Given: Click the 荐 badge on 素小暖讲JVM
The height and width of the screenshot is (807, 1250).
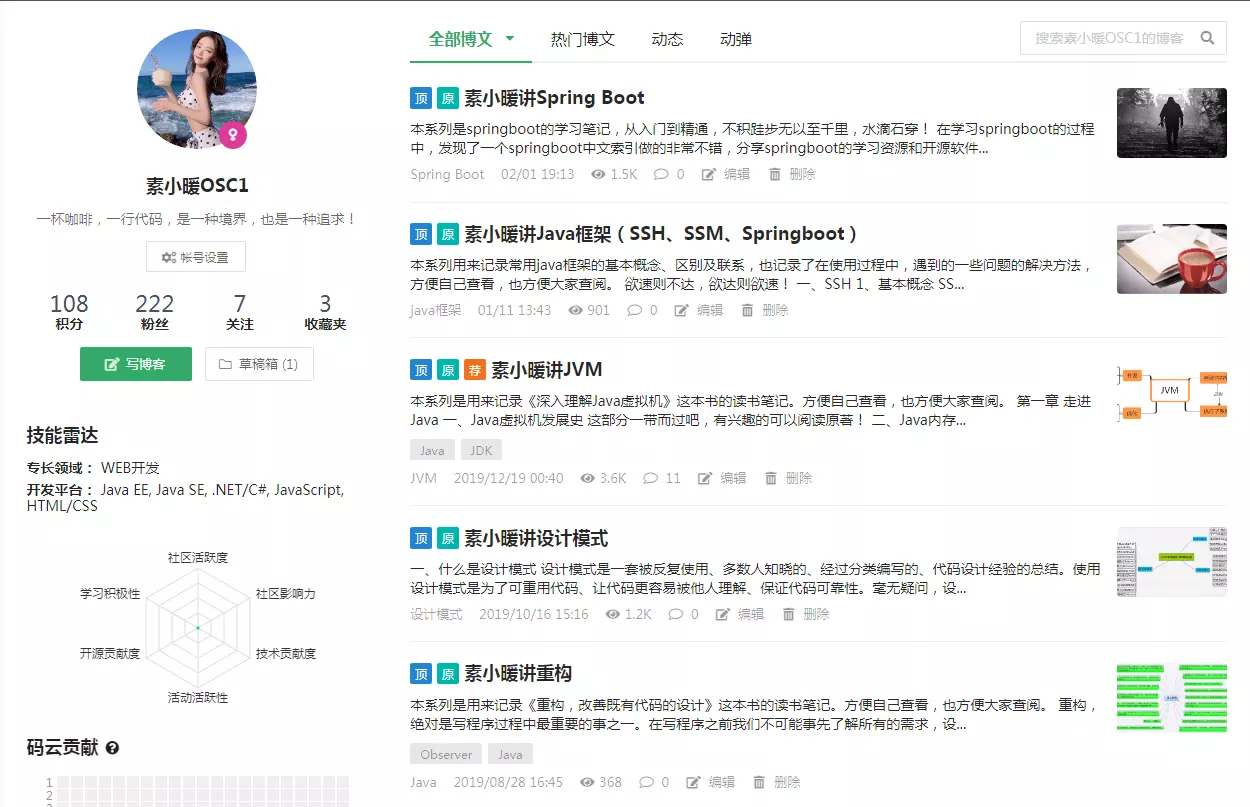Looking at the screenshot, I should [475, 370].
